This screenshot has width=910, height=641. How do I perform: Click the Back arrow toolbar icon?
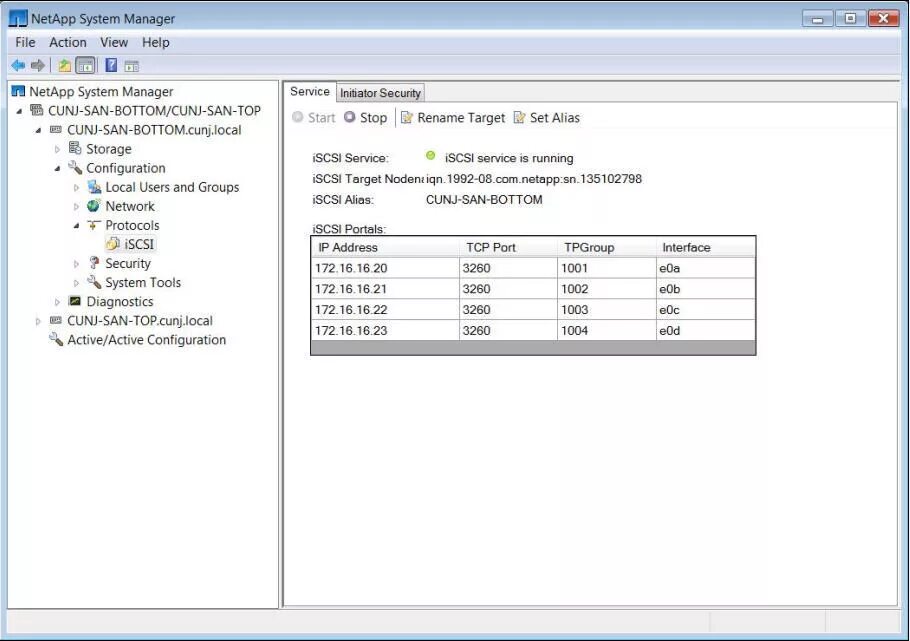(x=18, y=66)
